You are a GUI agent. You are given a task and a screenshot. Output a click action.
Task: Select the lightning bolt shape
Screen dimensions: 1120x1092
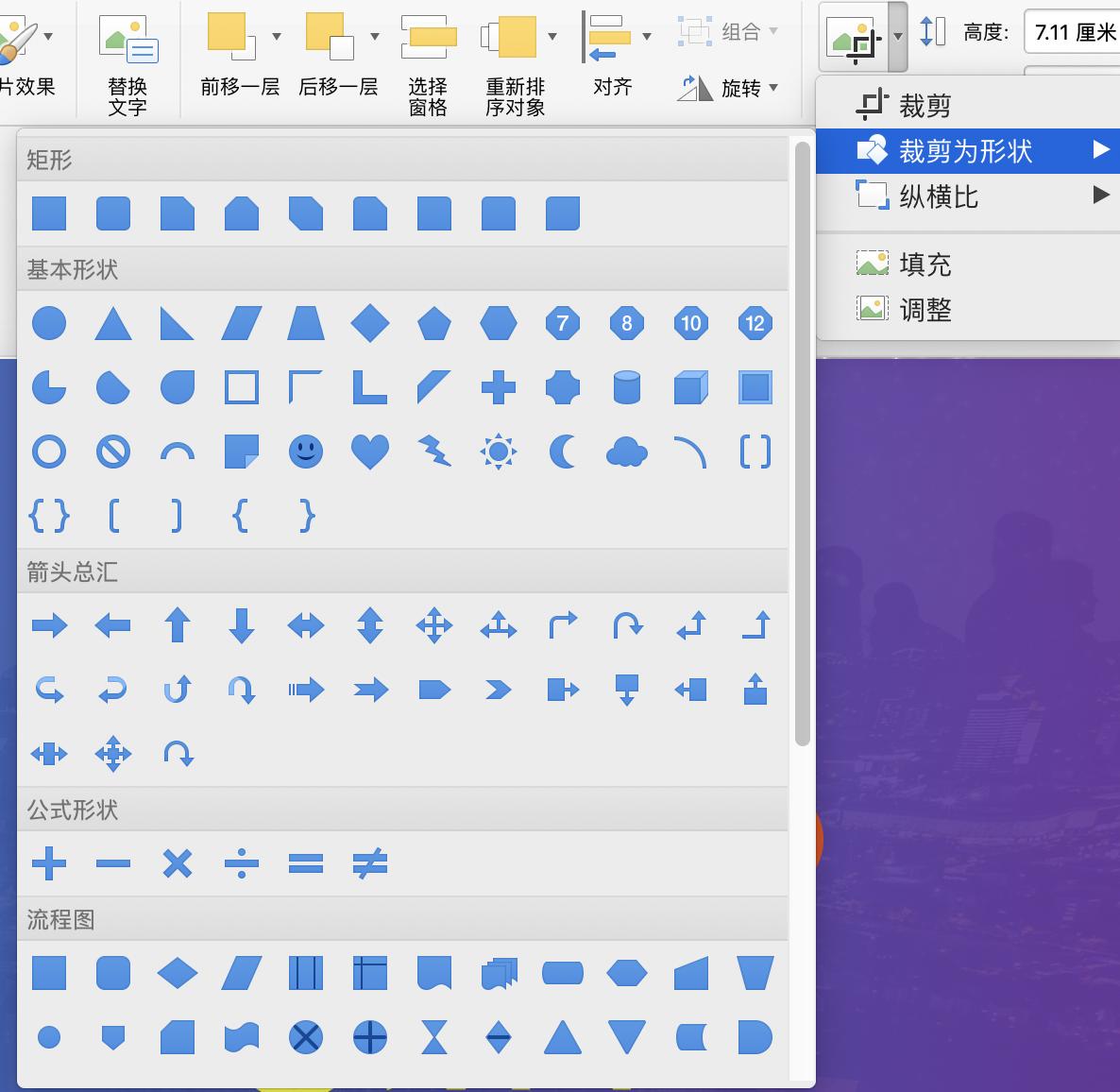(434, 452)
